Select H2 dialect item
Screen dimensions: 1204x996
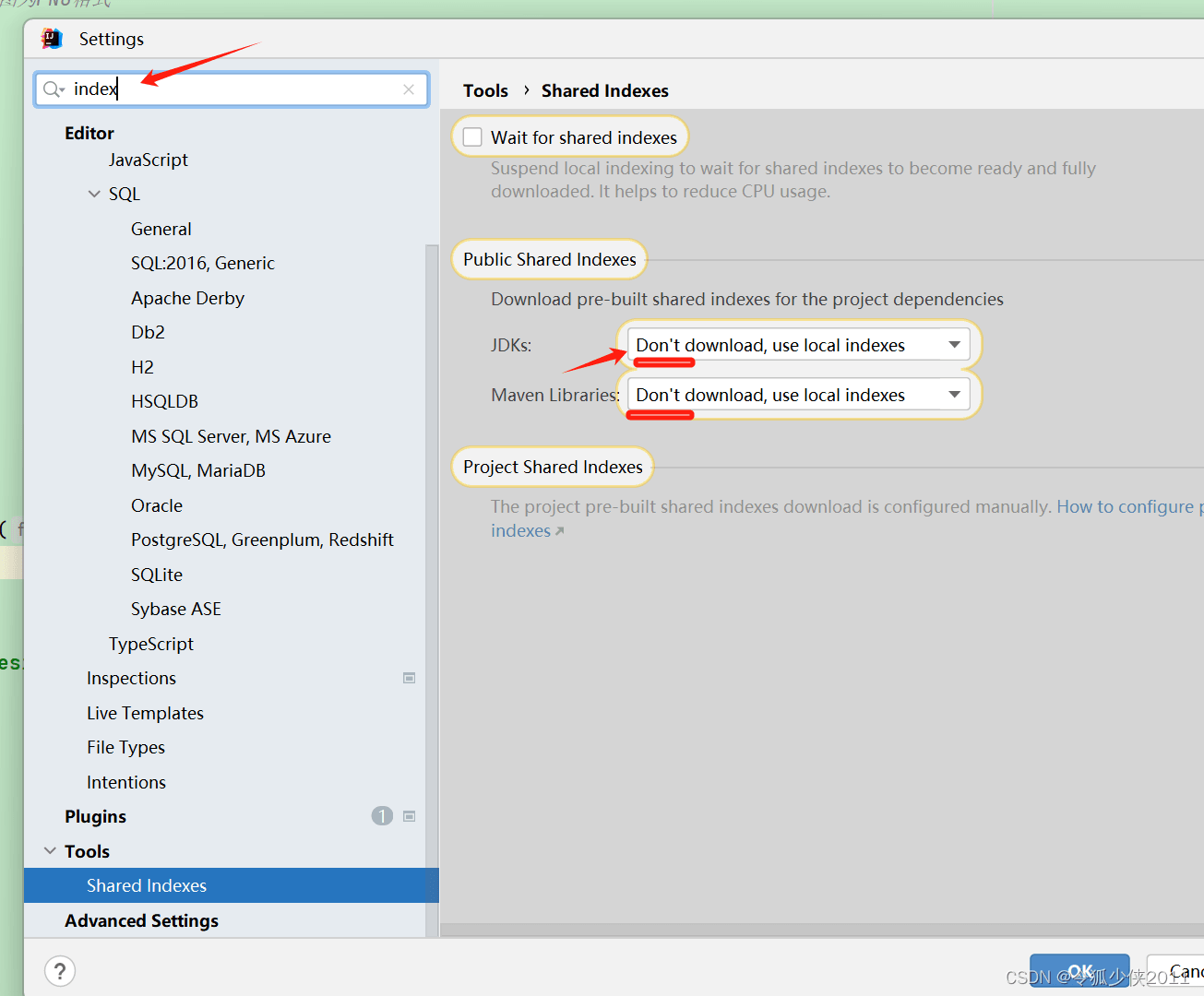pos(142,367)
